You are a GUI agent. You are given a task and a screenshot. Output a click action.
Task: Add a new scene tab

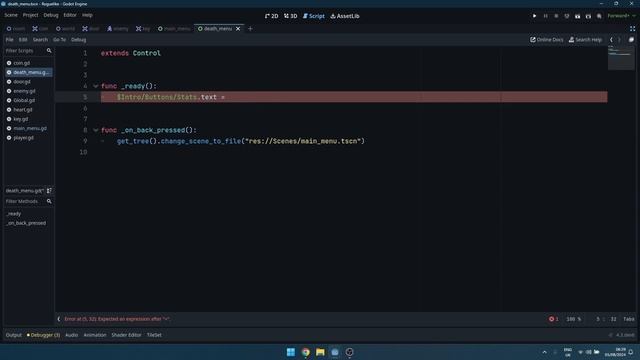[x=250, y=29]
